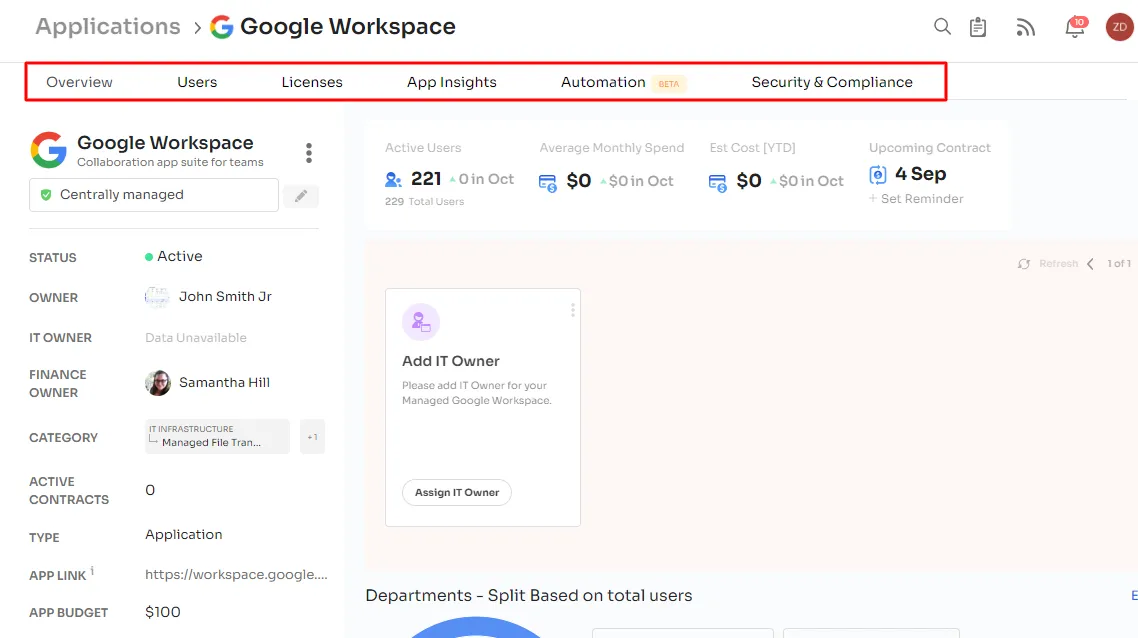The width and height of the screenshot is (1138, 638).
Task: Click the App Link info icon
Action: [92, 571]
